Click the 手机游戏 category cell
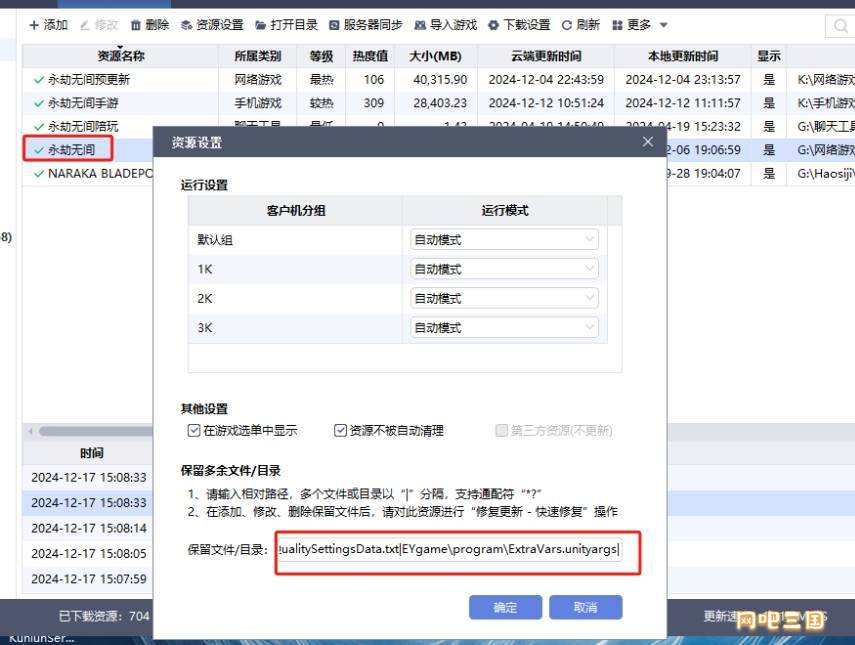Viewport: 855px width, 645px height. point(258,103)
